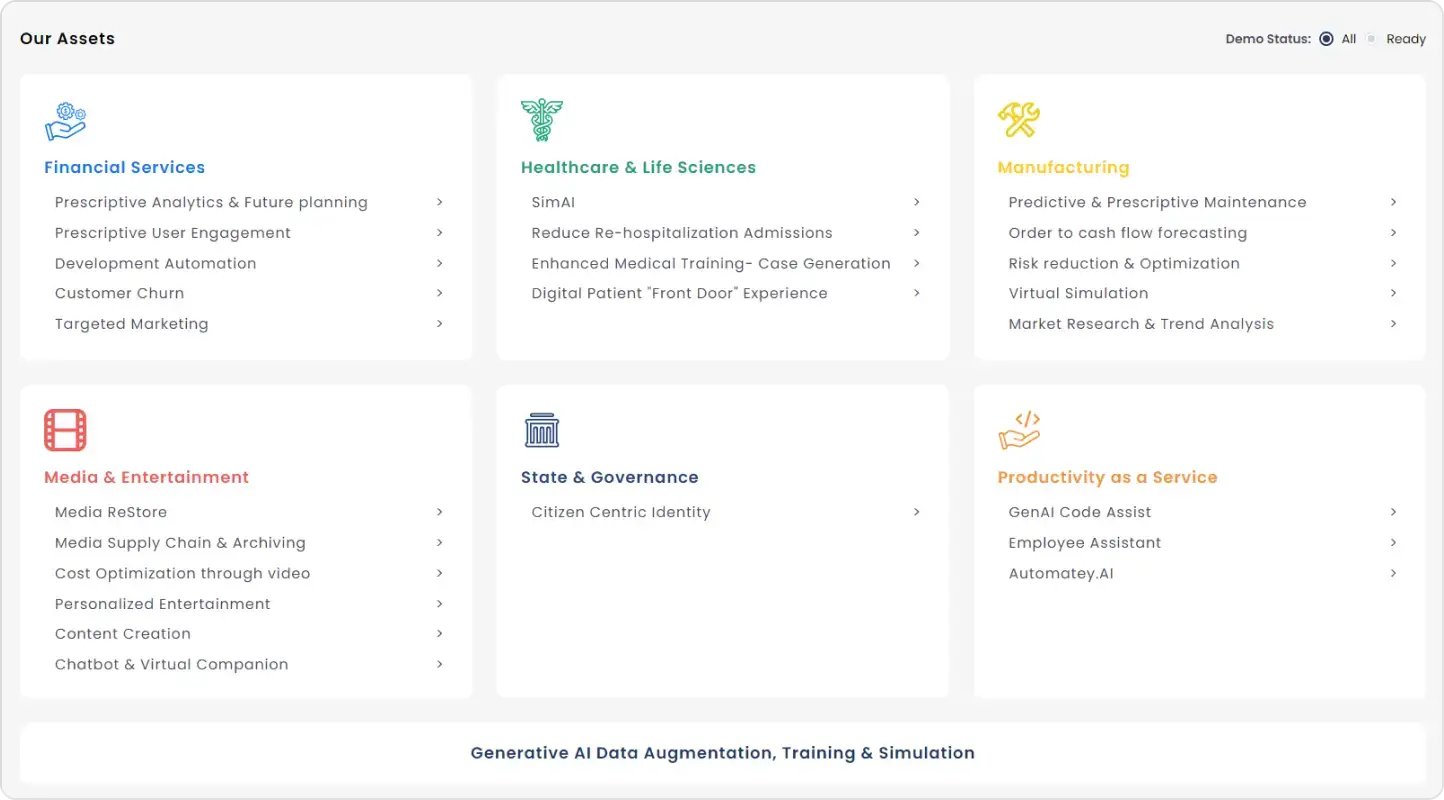Open Chatbot & Virtual Companion item
Image resolution: width=1444 pixels, height=800 pixels.
point(171,664)
